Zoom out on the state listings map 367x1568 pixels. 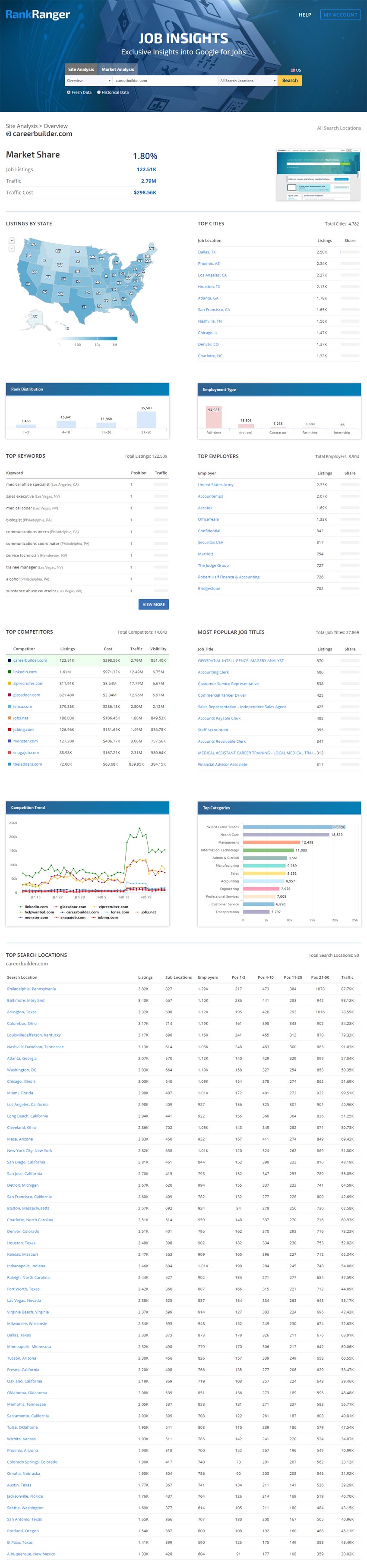12,248
